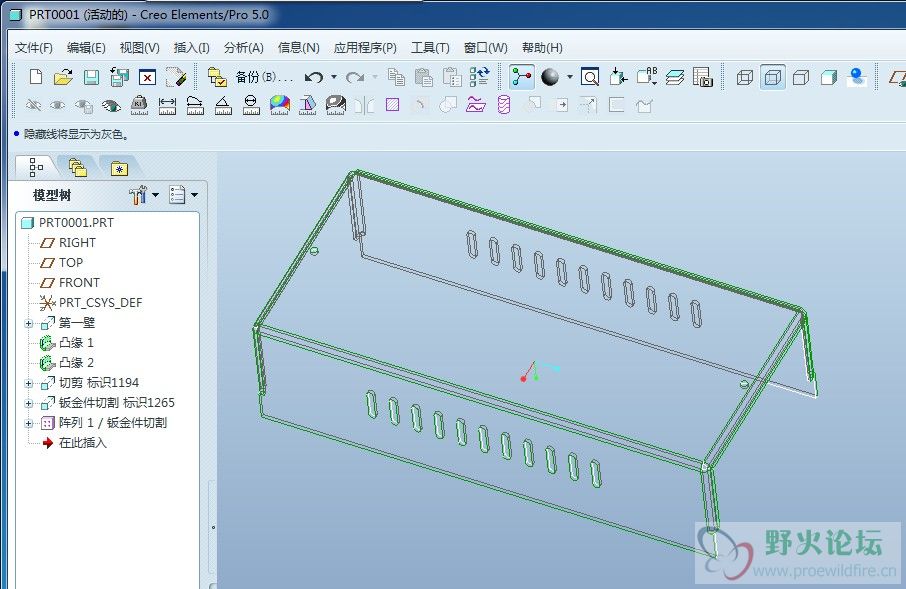906x589 pixels.
Task: Click the save a copy icon
Action: coord(120,77)
